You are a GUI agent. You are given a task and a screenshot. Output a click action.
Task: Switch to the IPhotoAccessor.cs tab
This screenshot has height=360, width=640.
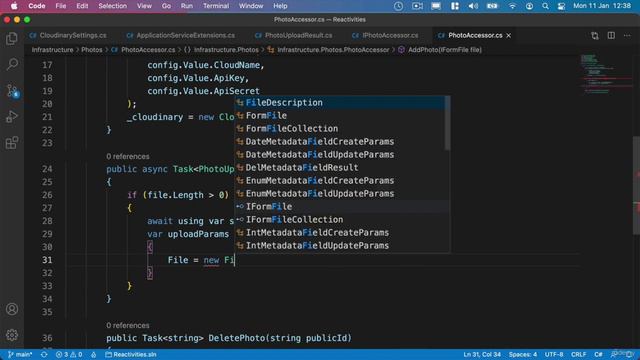click(385, 36)
